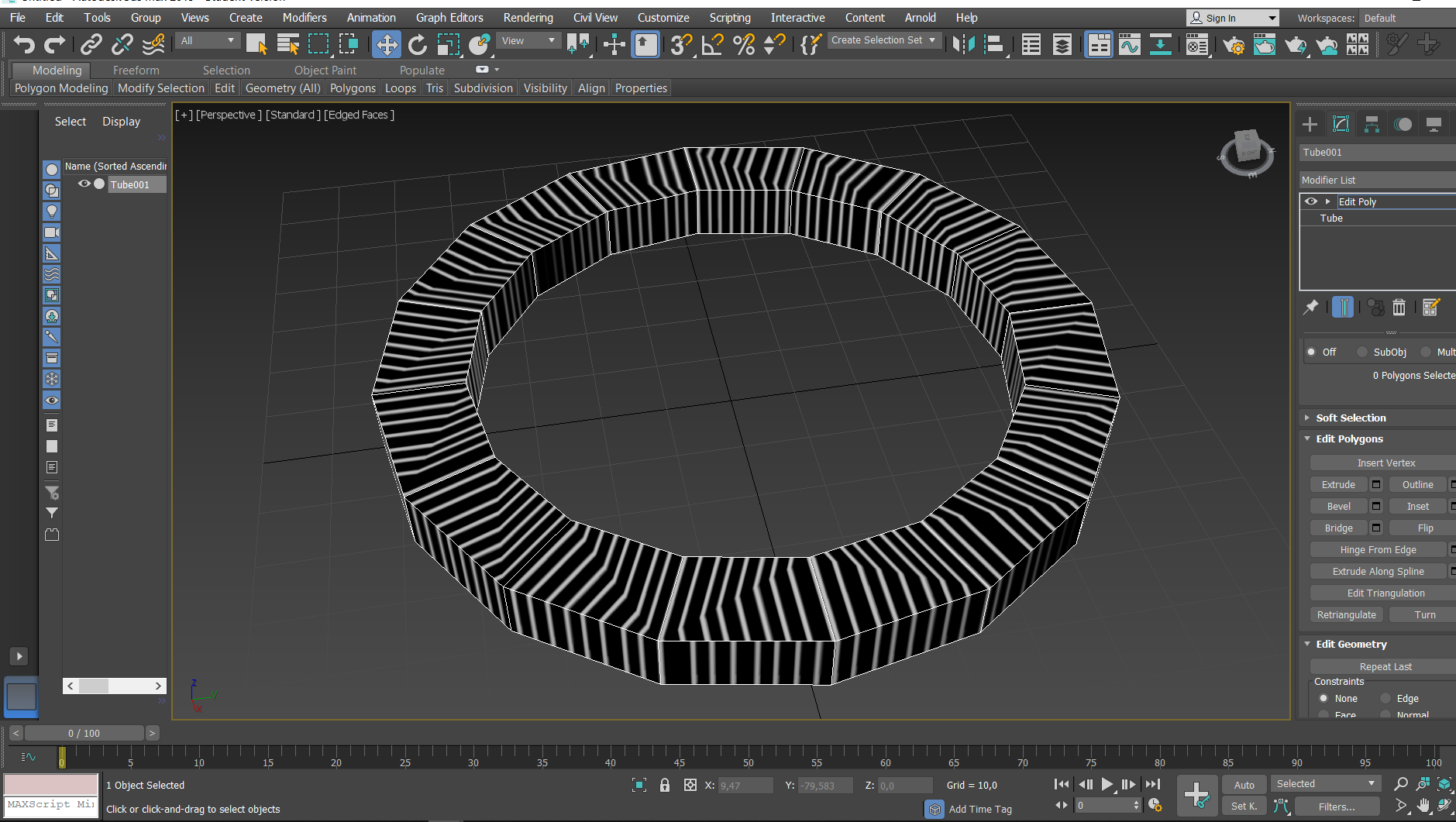Open the Create panel plus tab
The height and width of the screenshot is (822, 1456).
[x=1310, y=124]
